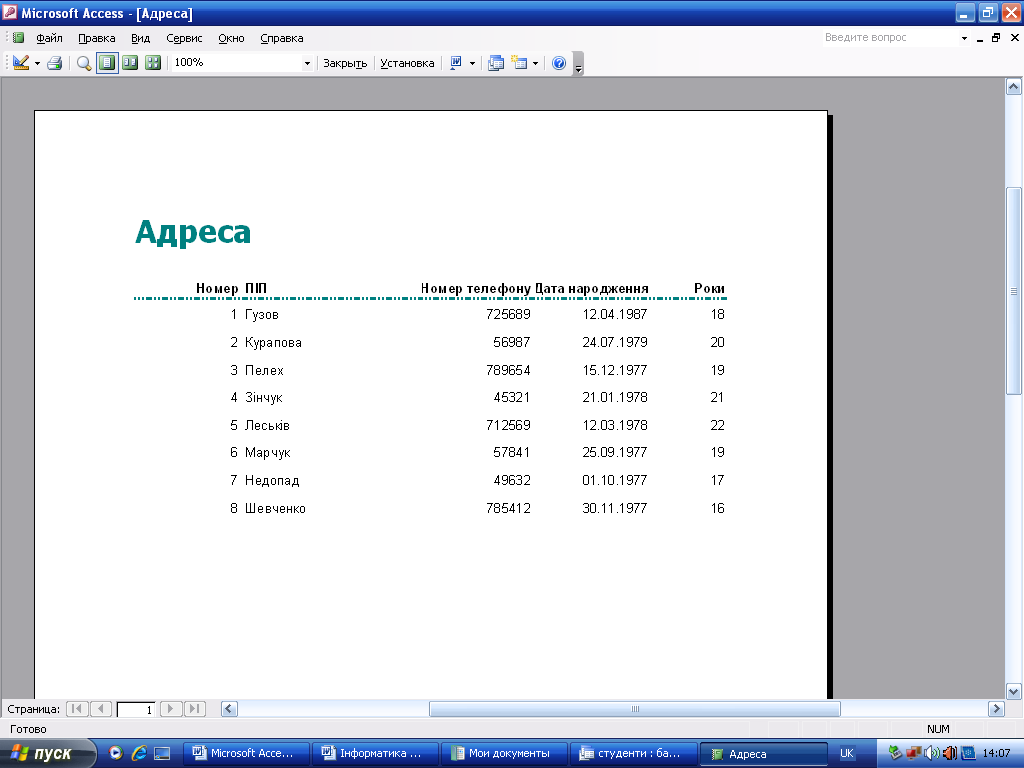Launch Windows Media Player quick launch icon
This screenshot has height=768, width=1024.
tap(116, 753)
